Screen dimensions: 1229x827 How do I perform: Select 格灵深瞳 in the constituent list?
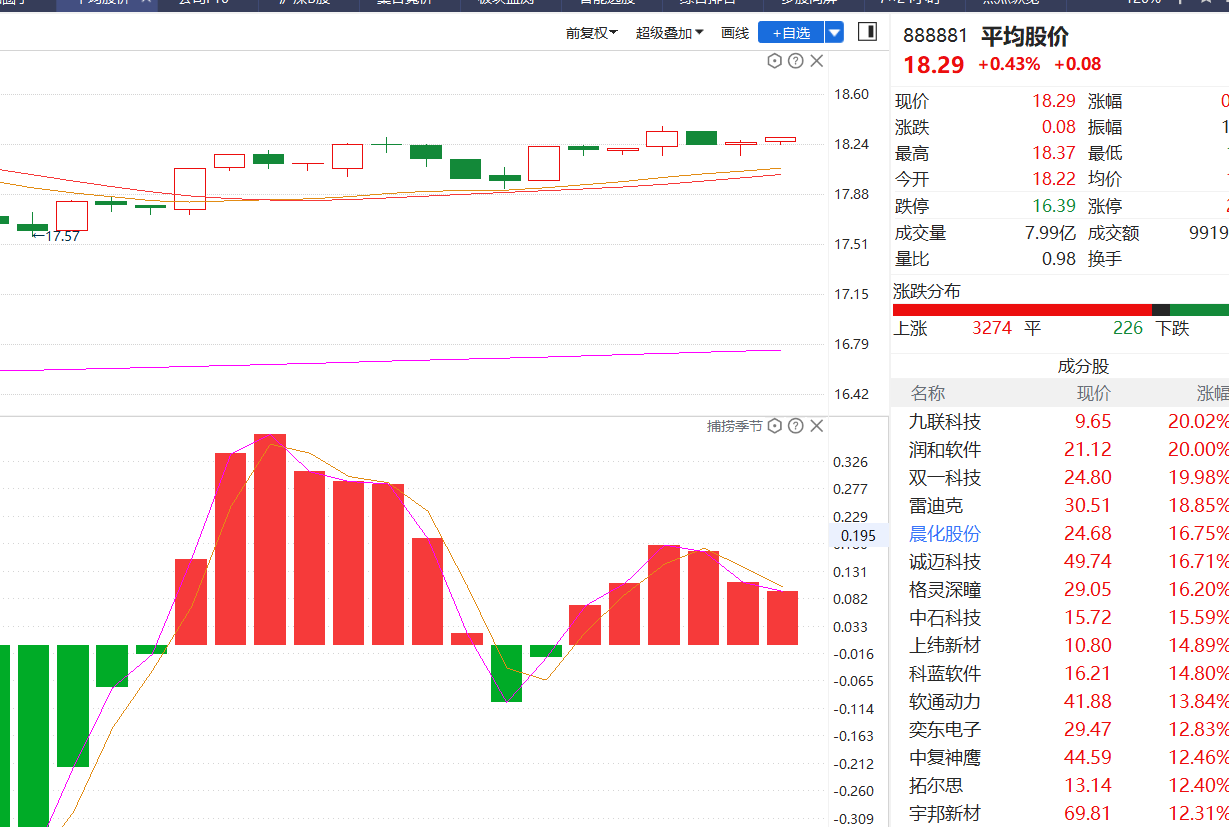tap(945, 590)
